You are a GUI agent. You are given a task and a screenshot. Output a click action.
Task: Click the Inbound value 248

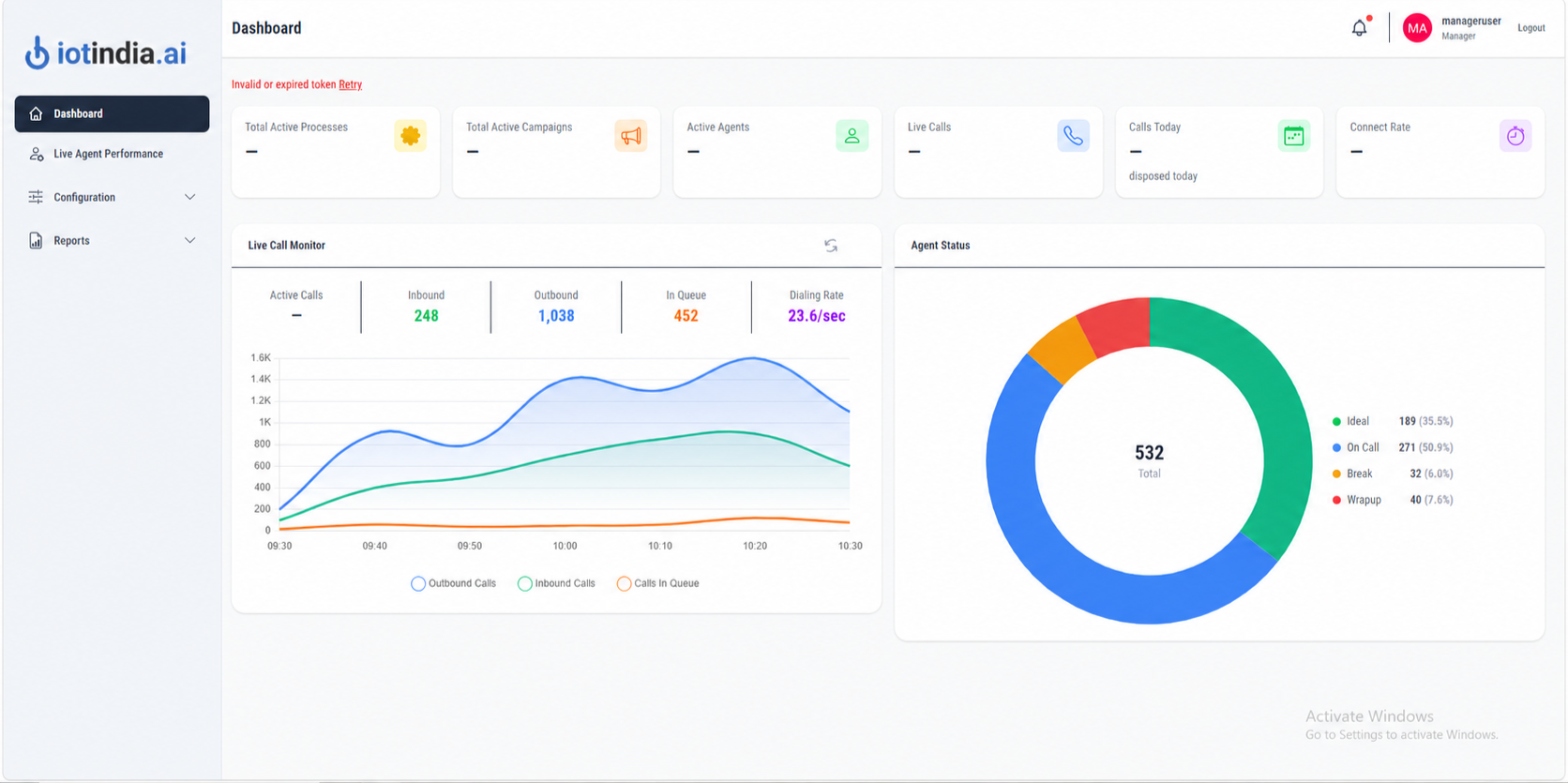point(426,316)
